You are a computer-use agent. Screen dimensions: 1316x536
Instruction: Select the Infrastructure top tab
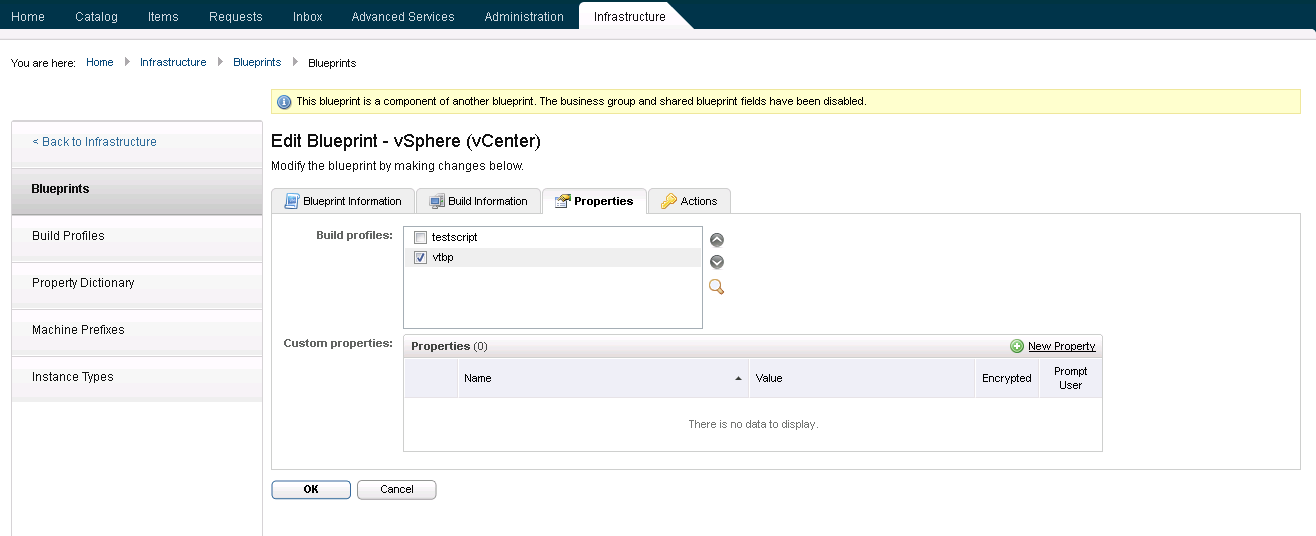coord(629,16)
